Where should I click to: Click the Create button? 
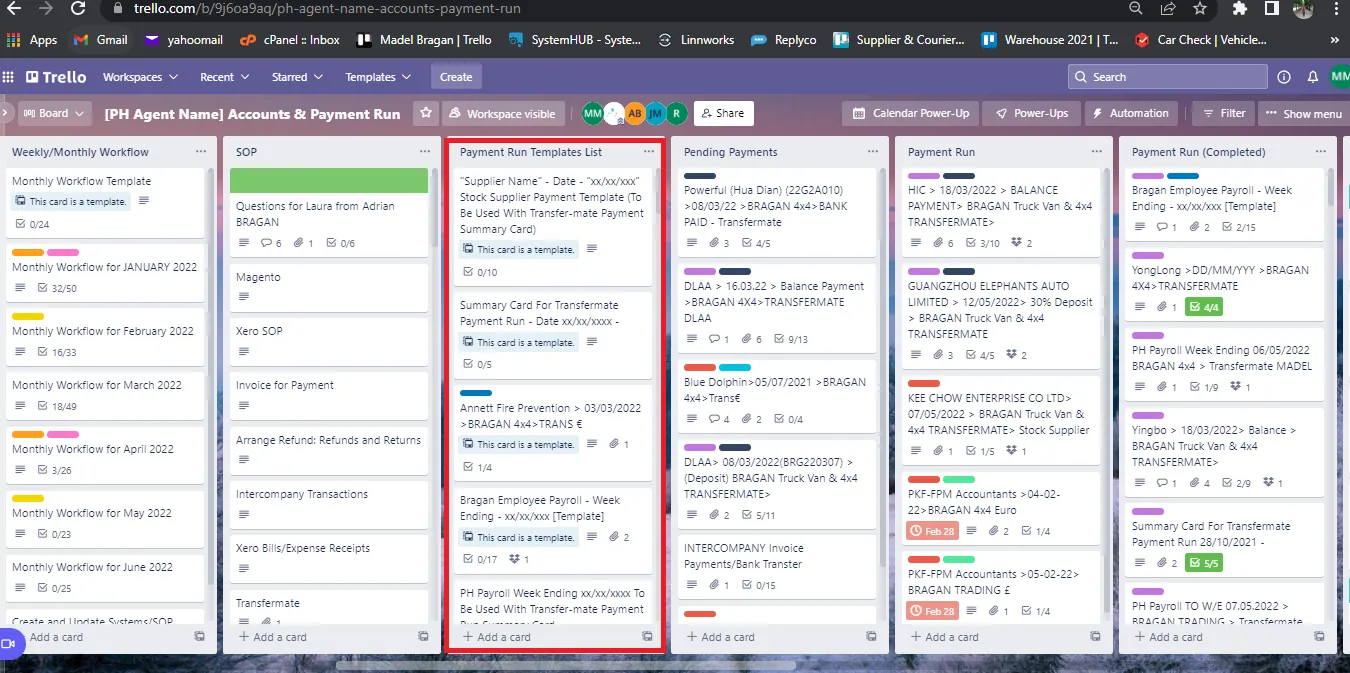pyautogui.click(x=456, y=77)
